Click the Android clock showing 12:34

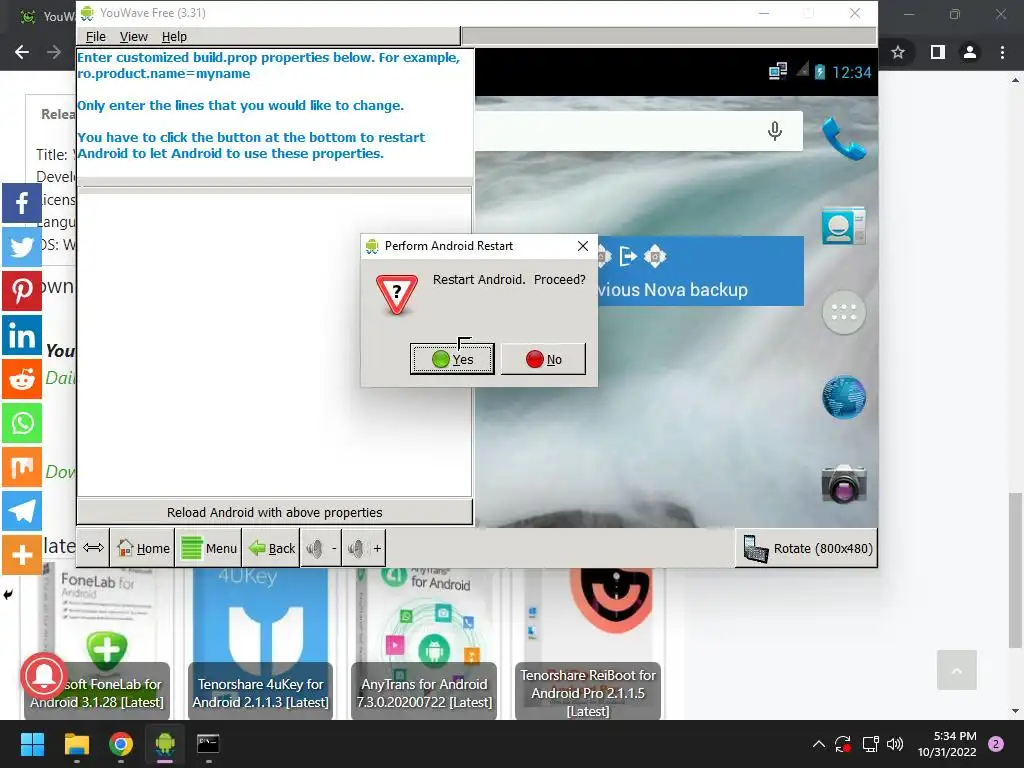[x=852, y=72]
